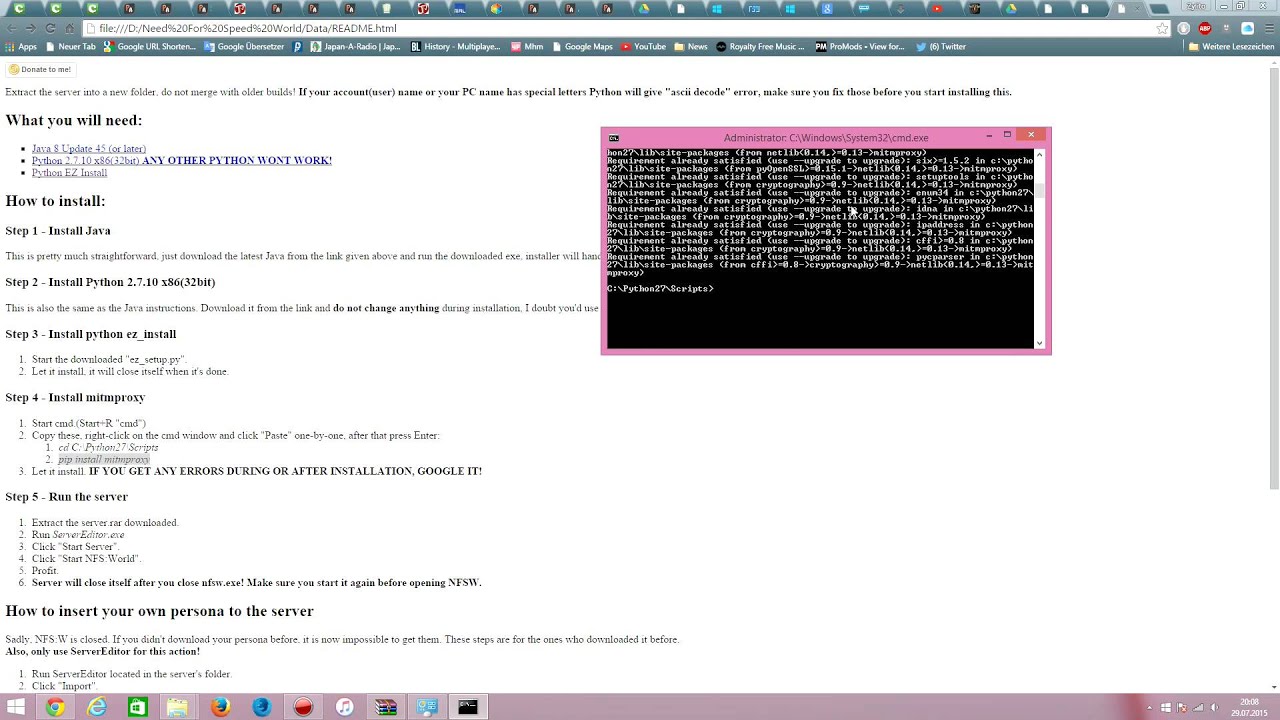The height and width of the screenshot is (720, 1280).
Task: Click the cmd window scroll-down arrow
Action: pyautogui.click(x=1040, y=343)
